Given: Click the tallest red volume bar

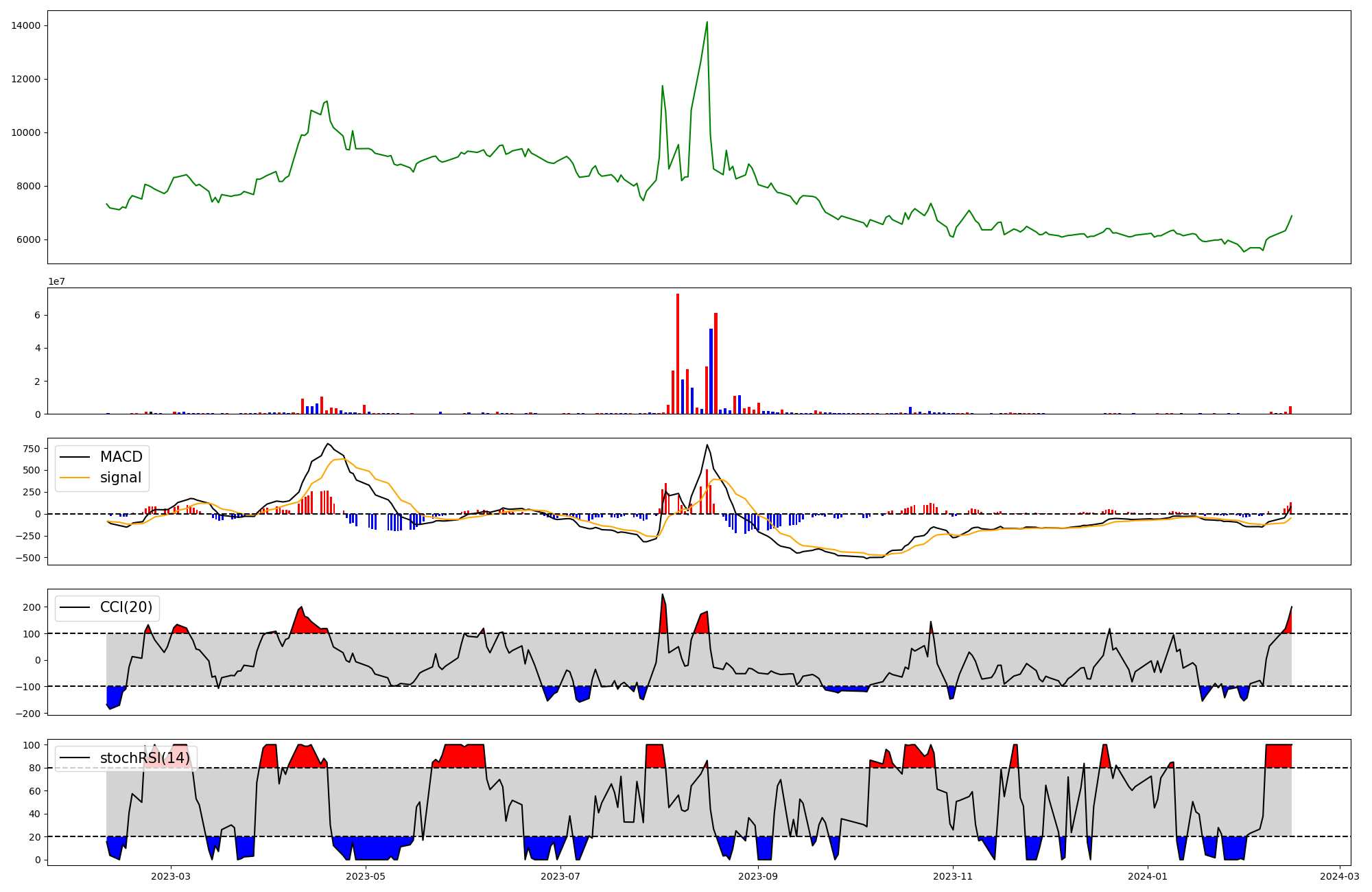Looking at the screenshot, I should 678,353.
